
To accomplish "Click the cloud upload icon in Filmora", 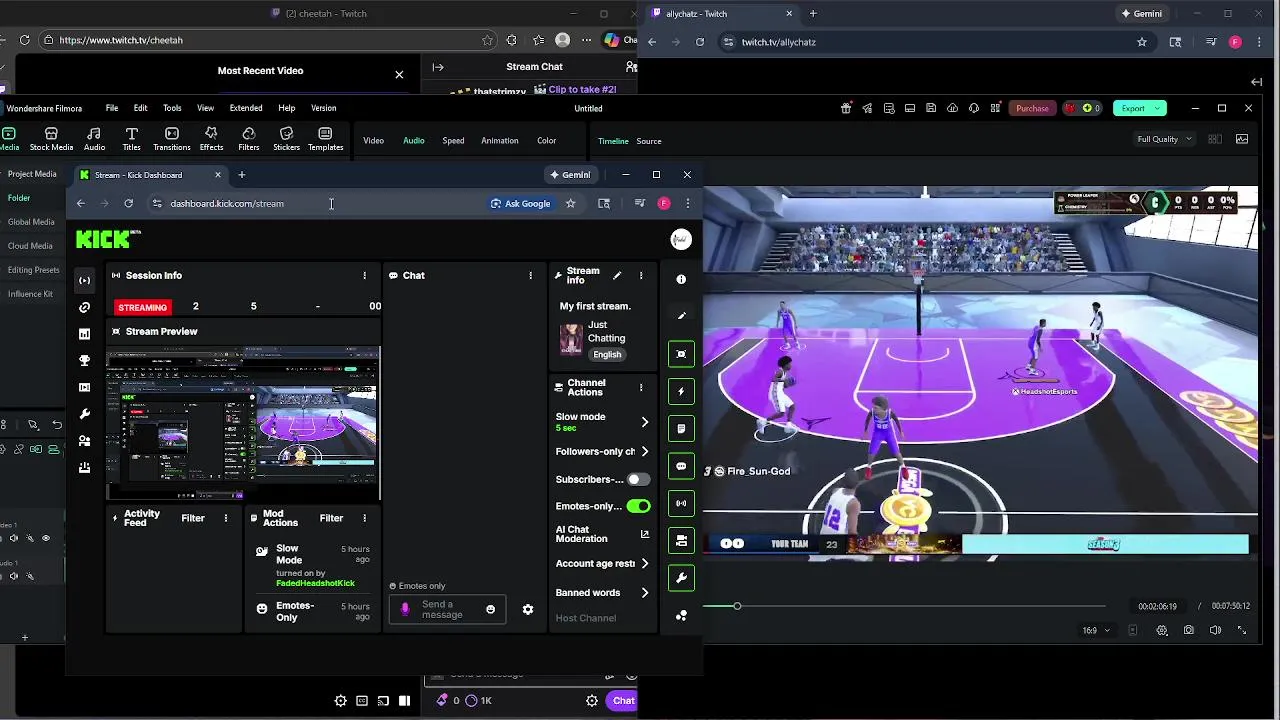I will (x=952, y=108).
